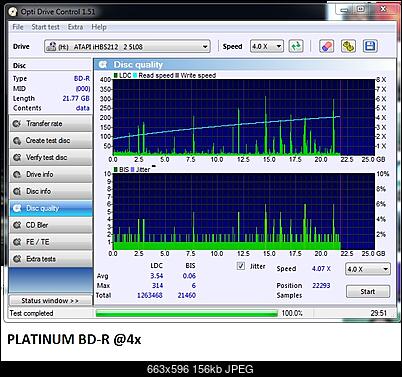Click the BIS jitter graph area
This screenshot has width=402, height=377.
point(244,212)
